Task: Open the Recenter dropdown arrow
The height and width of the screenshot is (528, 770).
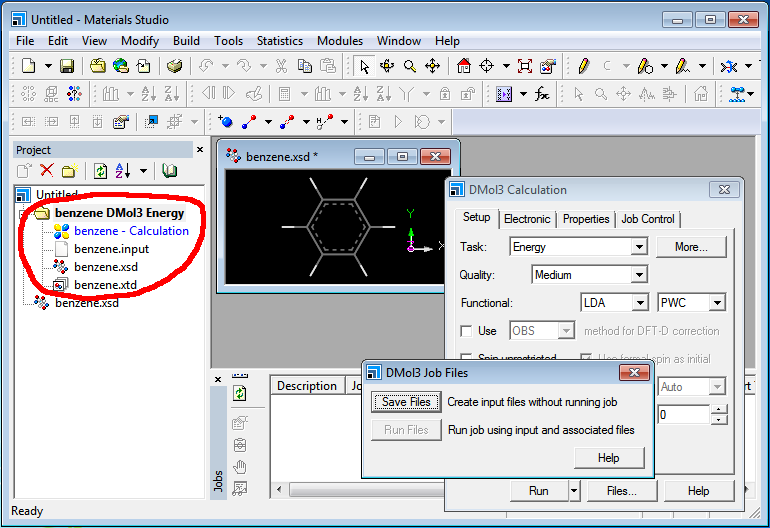Action: click(506, 66)
